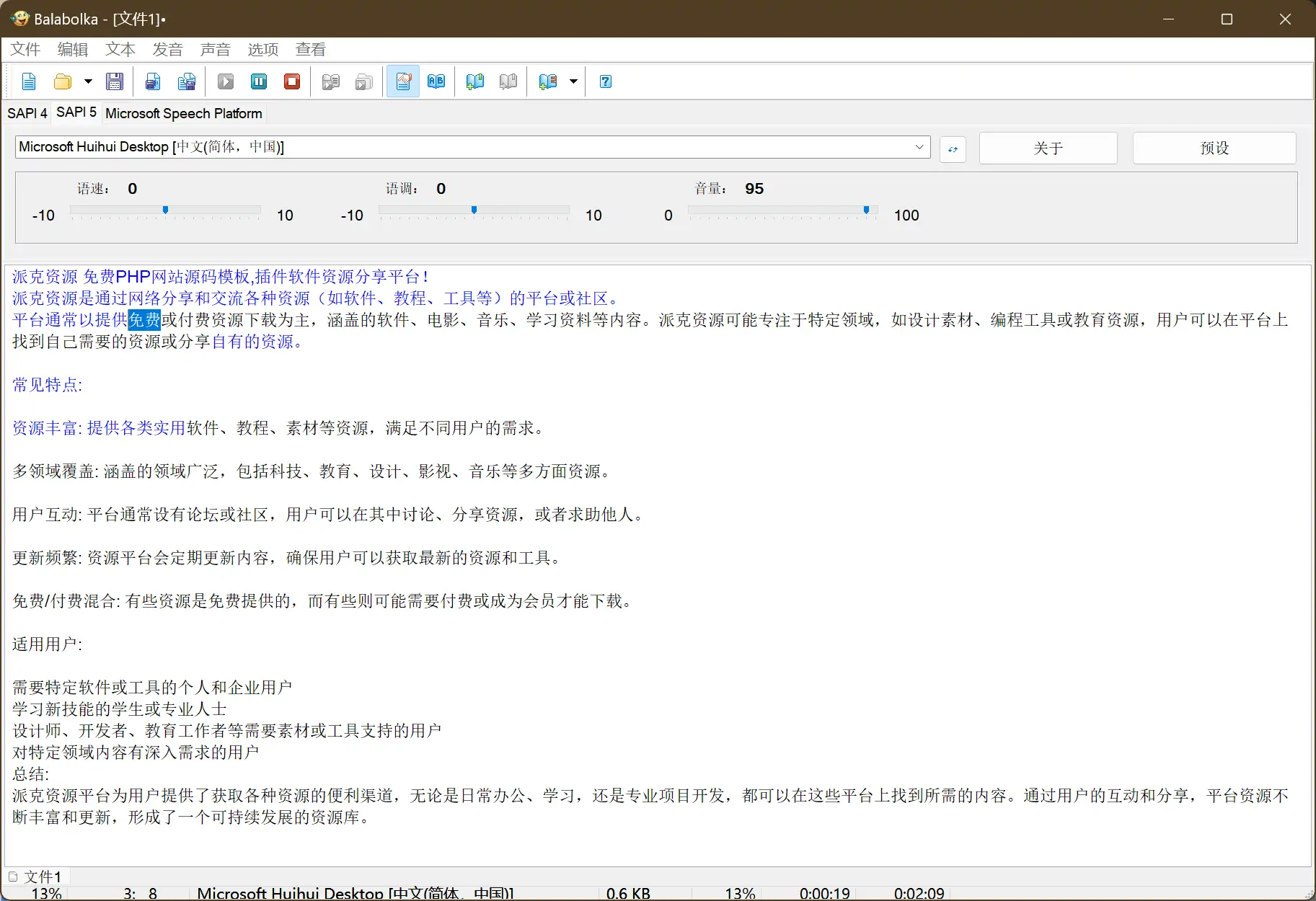Click the read selected text icon
The height and width of the screenshot is (901, 1316).
(x=364, y=81)
